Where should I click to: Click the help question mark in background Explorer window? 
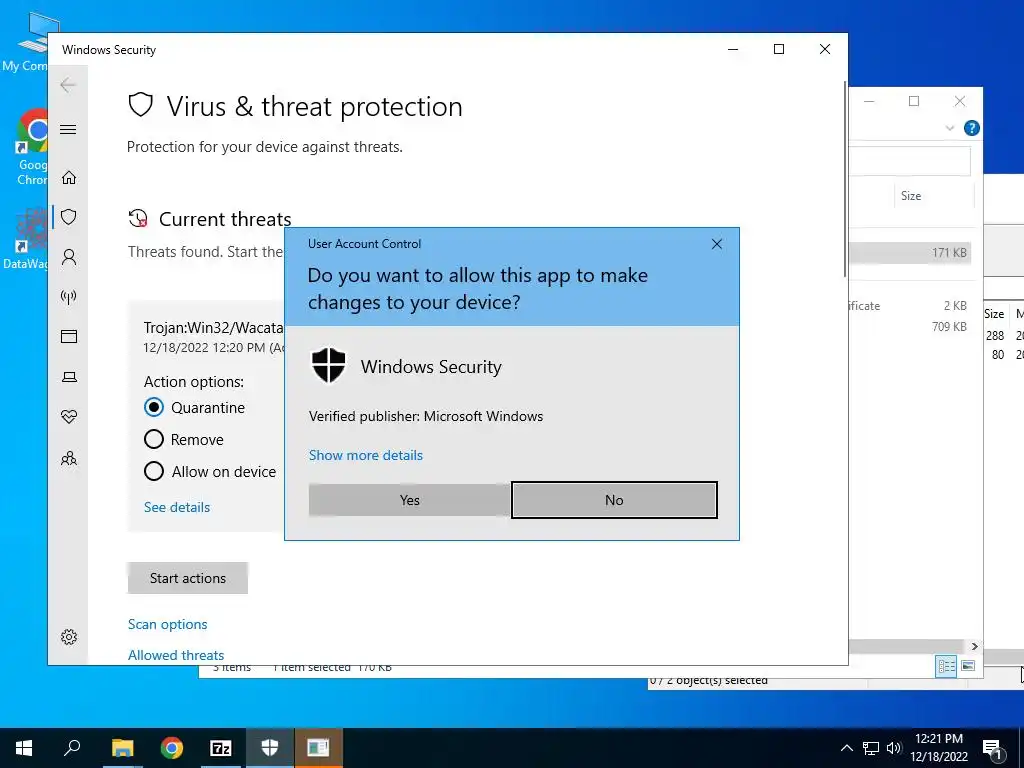[971, 128]
